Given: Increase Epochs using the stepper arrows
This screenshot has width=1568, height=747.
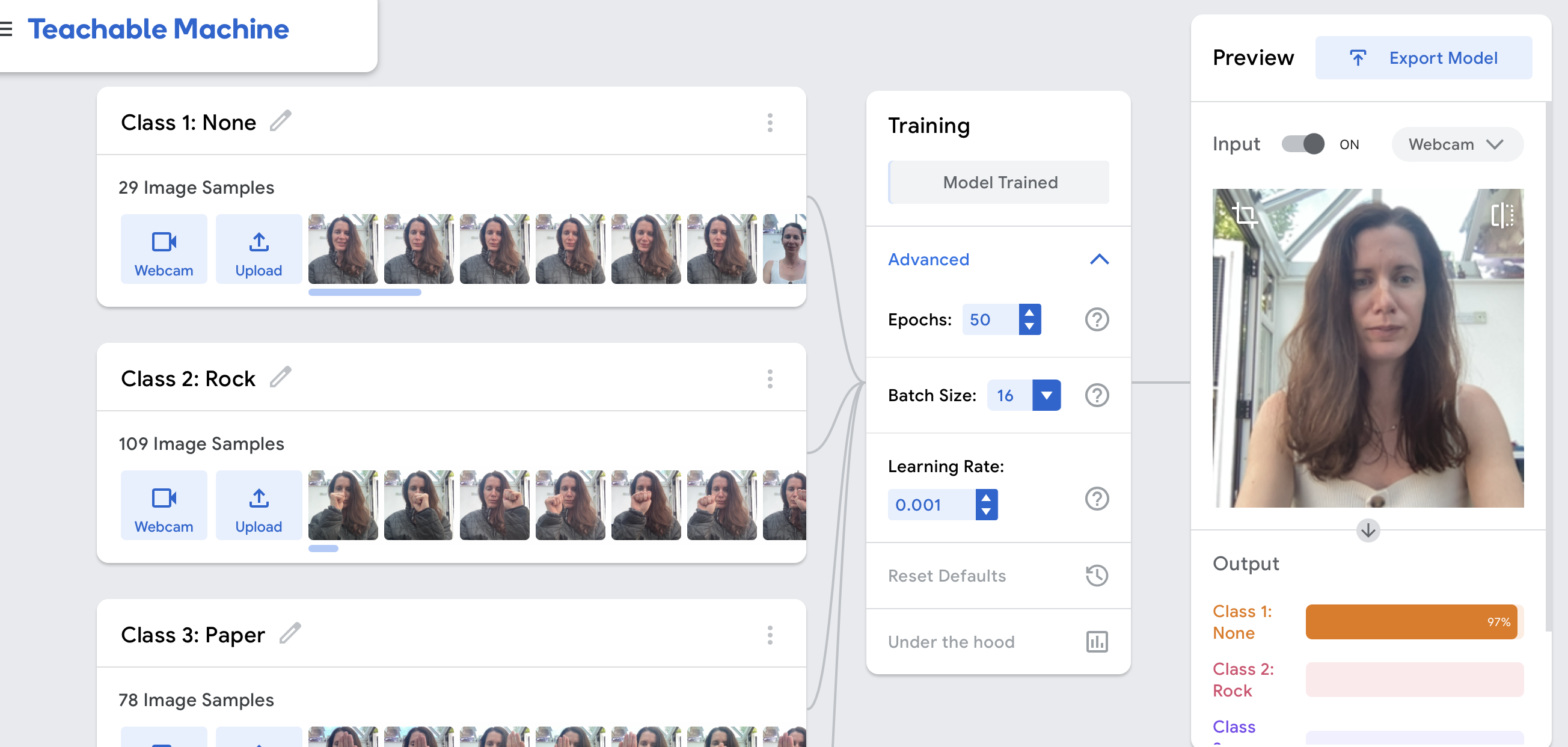Looking at the screenshot, I should tap(1029, 312).
